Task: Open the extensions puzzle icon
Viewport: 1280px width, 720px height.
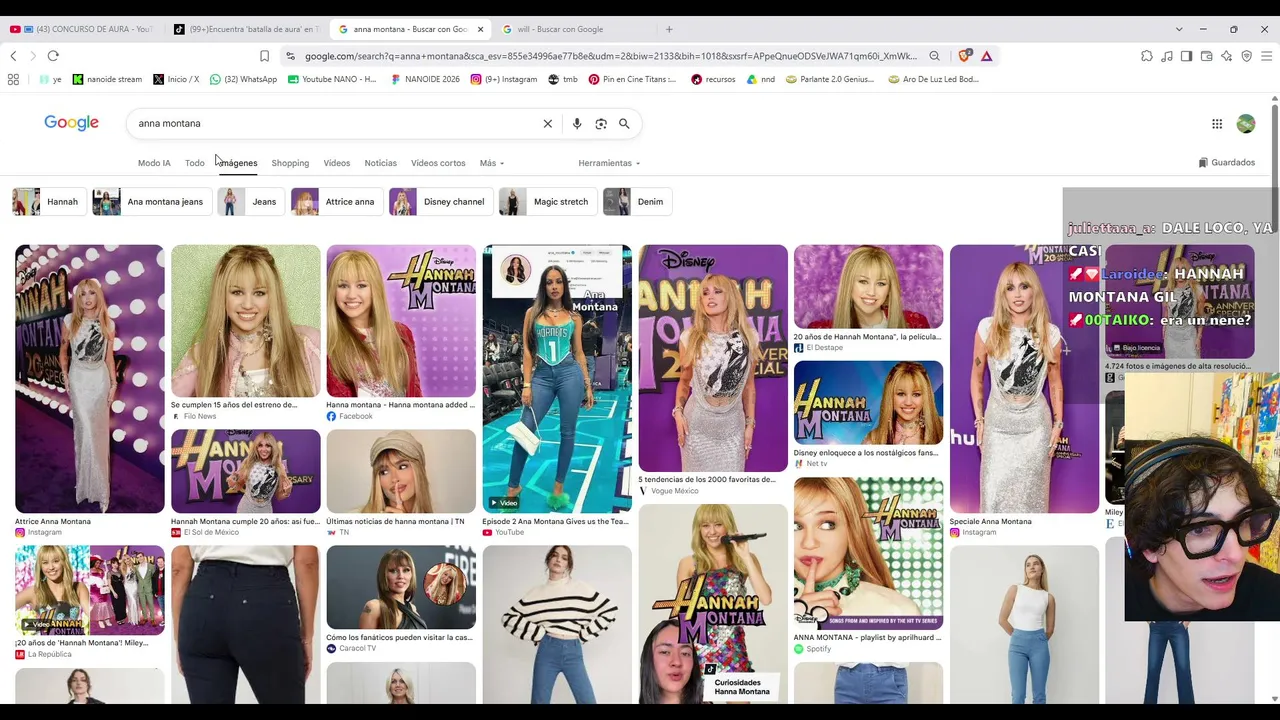Action: click(x=1147, y=56)
